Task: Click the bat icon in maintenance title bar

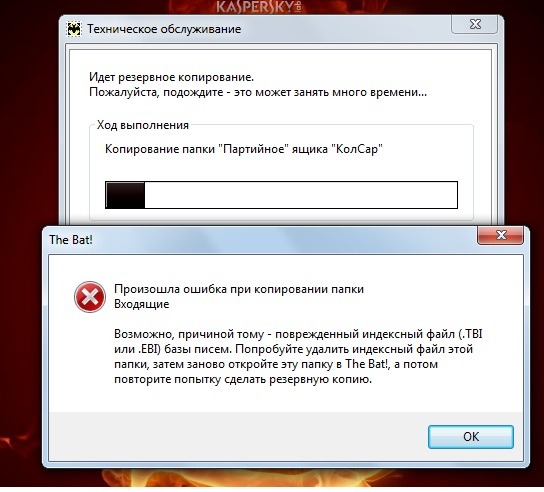Action: tap(74, 29)
